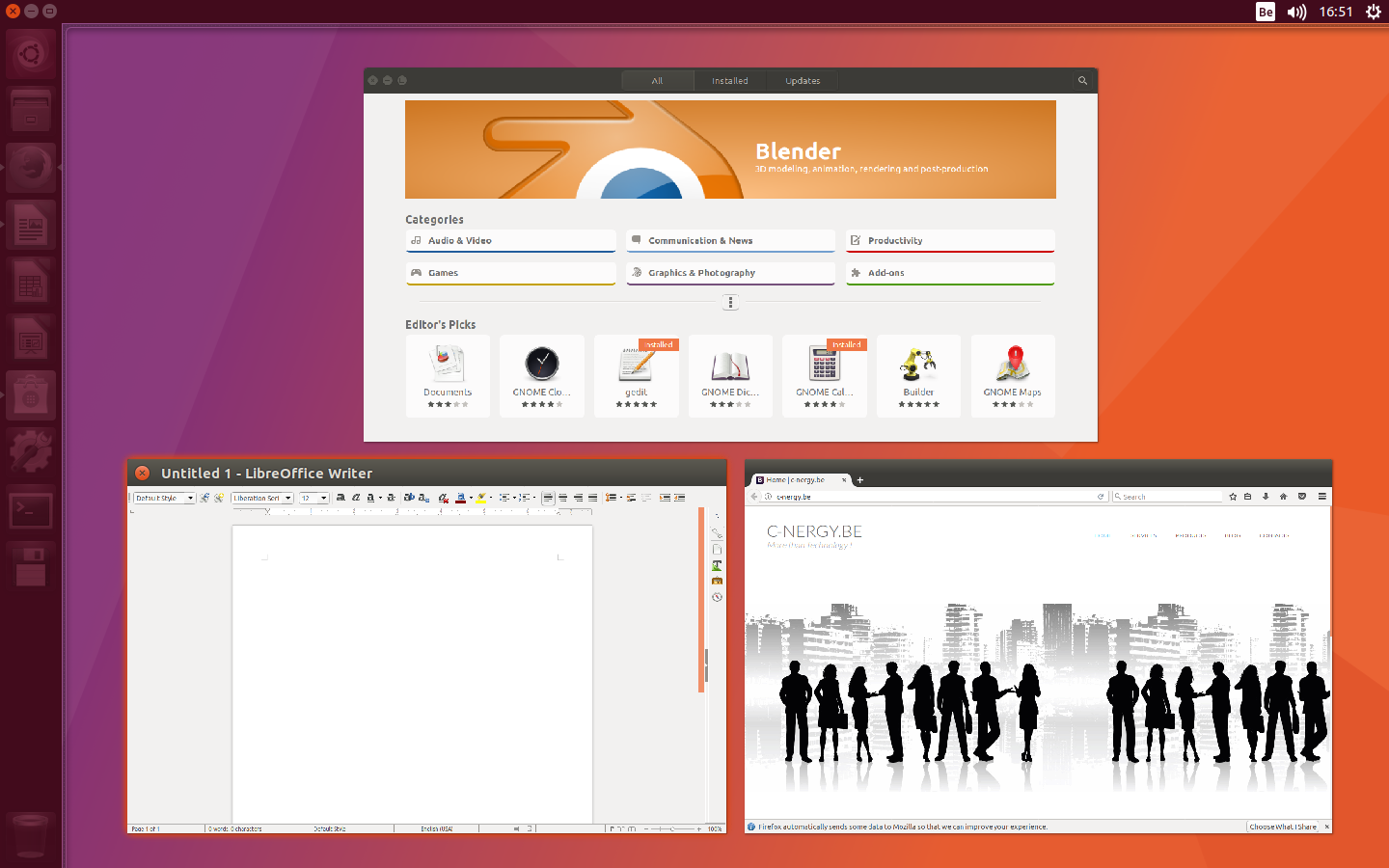The image size is (1389, 868).
Task: Click the Update style icon in Writer
Action: pos(204,498)
